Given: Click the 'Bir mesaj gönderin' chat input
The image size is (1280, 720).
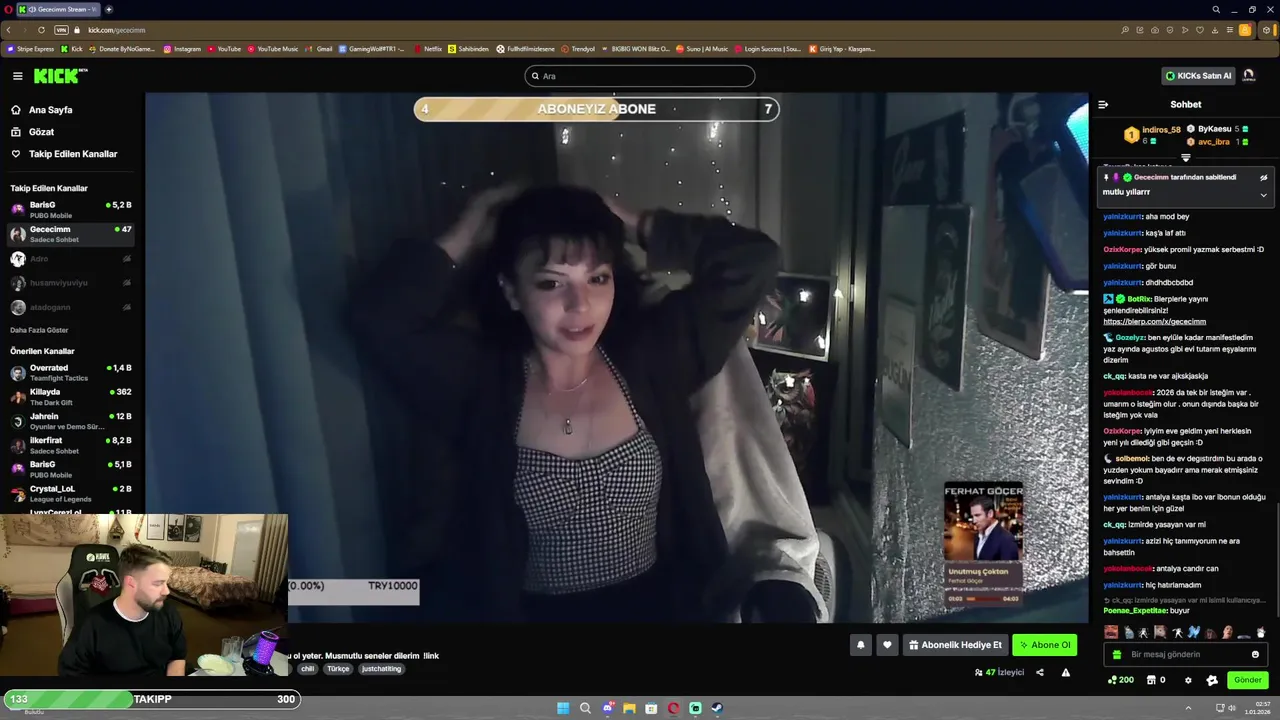Looking at the screenshot, I should pyautogui.click(x=1186, y=654).
